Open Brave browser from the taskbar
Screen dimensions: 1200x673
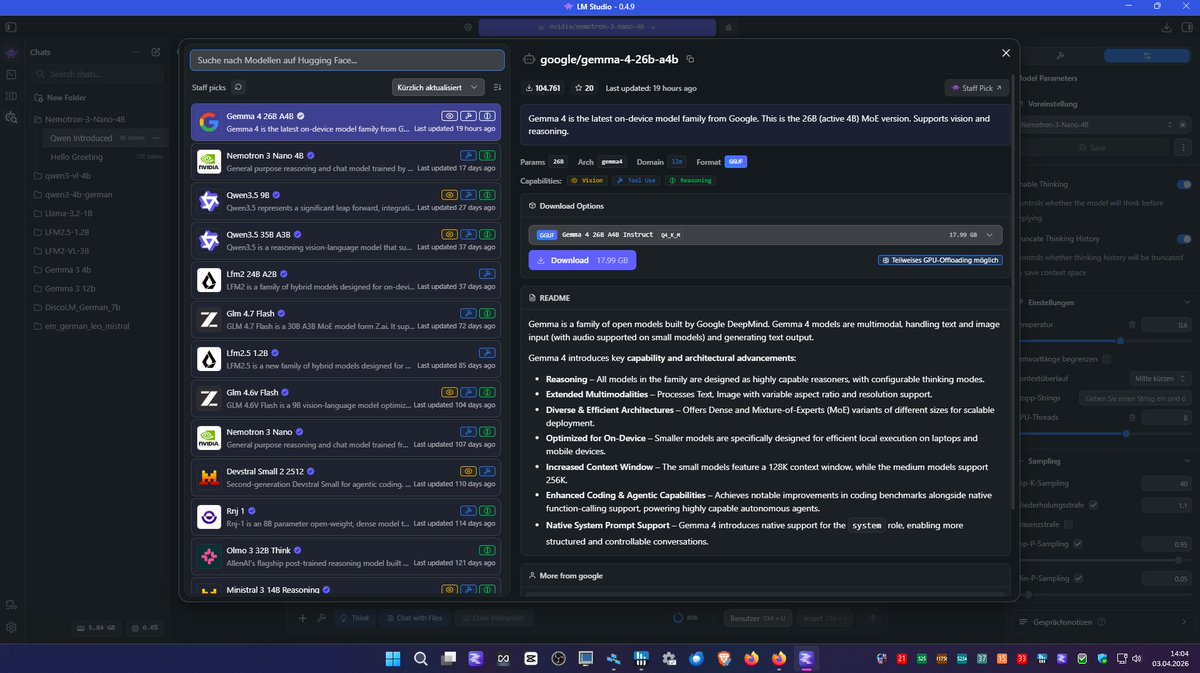724,658
